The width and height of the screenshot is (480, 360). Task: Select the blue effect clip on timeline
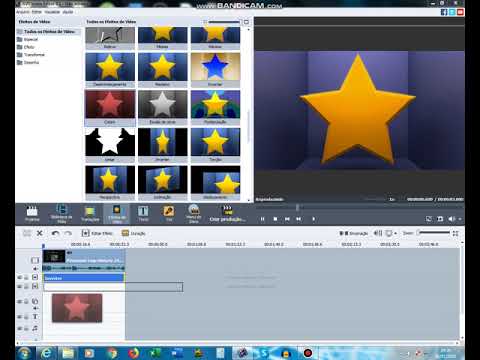point(84,278)
